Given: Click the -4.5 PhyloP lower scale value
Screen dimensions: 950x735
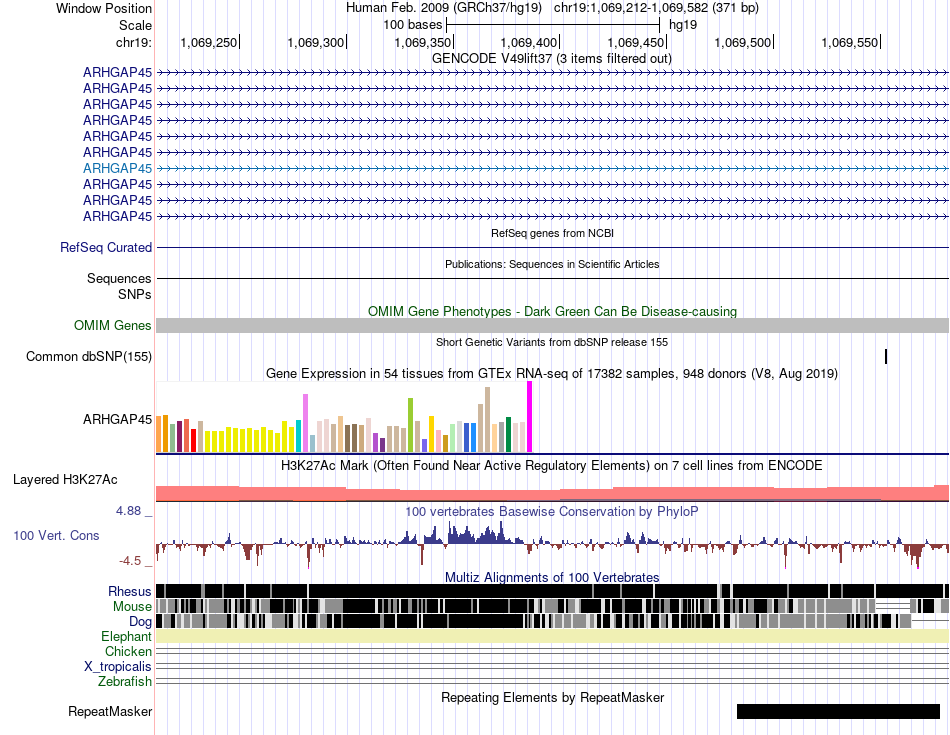Looking at the screenshot, I should coord(130,560).
